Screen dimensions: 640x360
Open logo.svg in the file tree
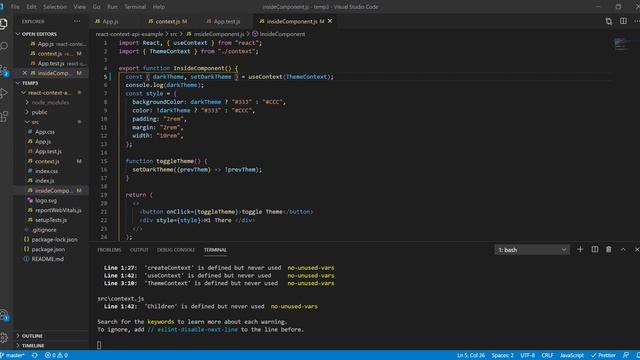click(x=46, y=200)
